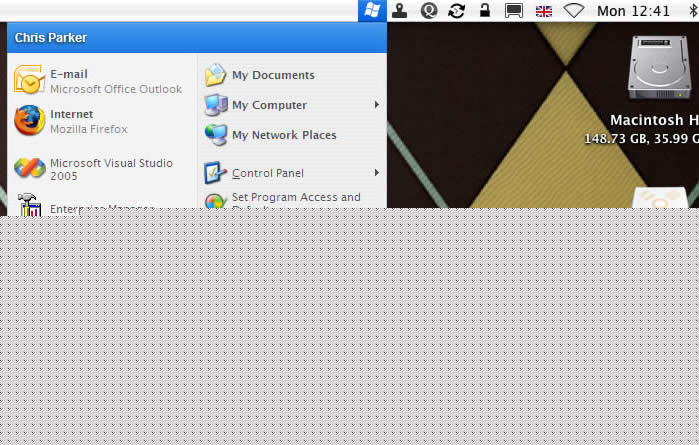699x445 pixels.
Task: Expand the Control Panel submenu arrow
Action: pyautogui.click(x=377, y=173)
